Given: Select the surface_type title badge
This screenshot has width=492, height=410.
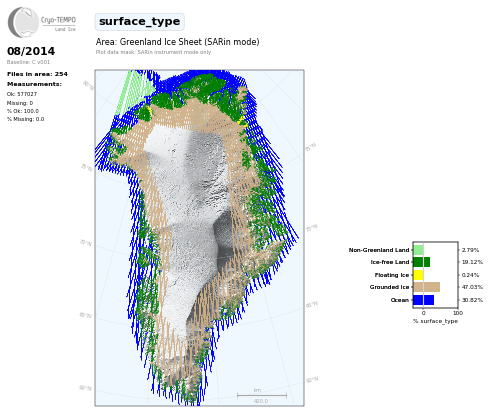Looking at the screenshot, I should [x=139, y=22].
